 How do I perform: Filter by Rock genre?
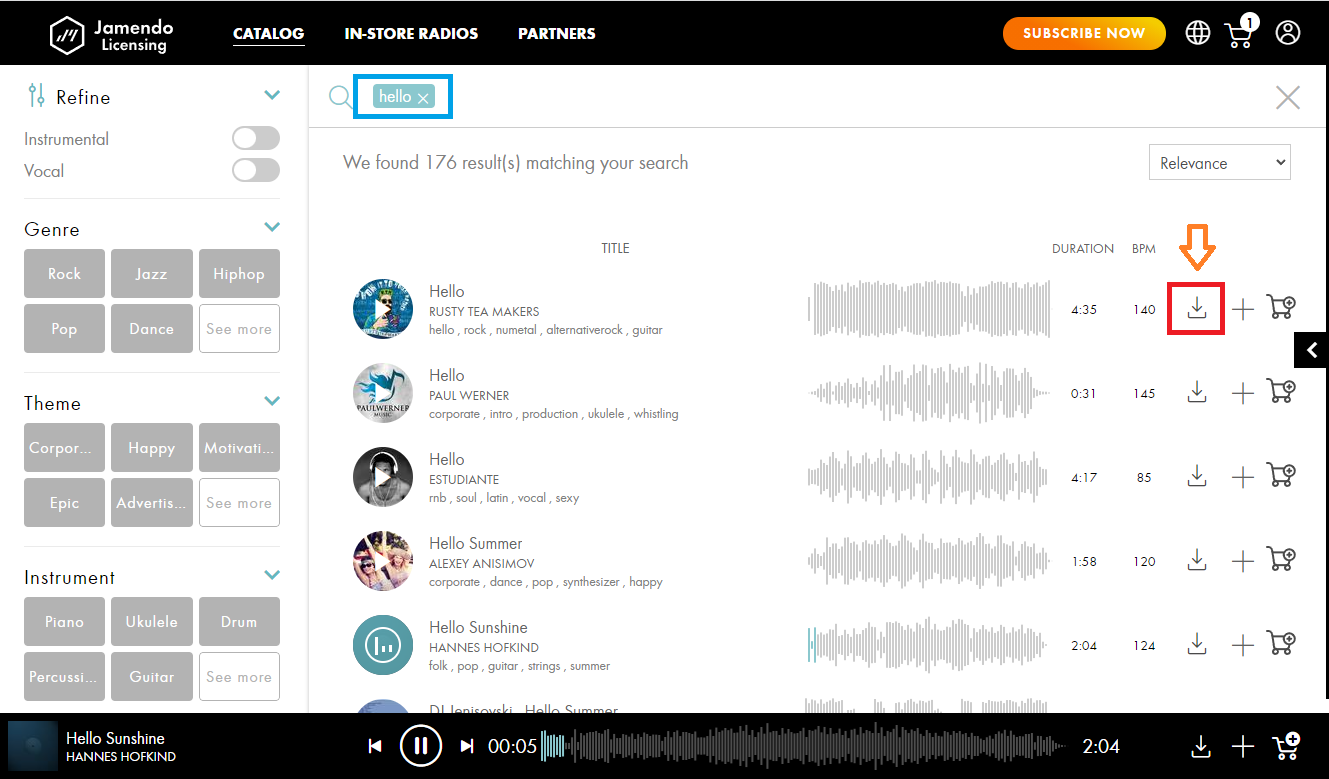click(64, 274)
